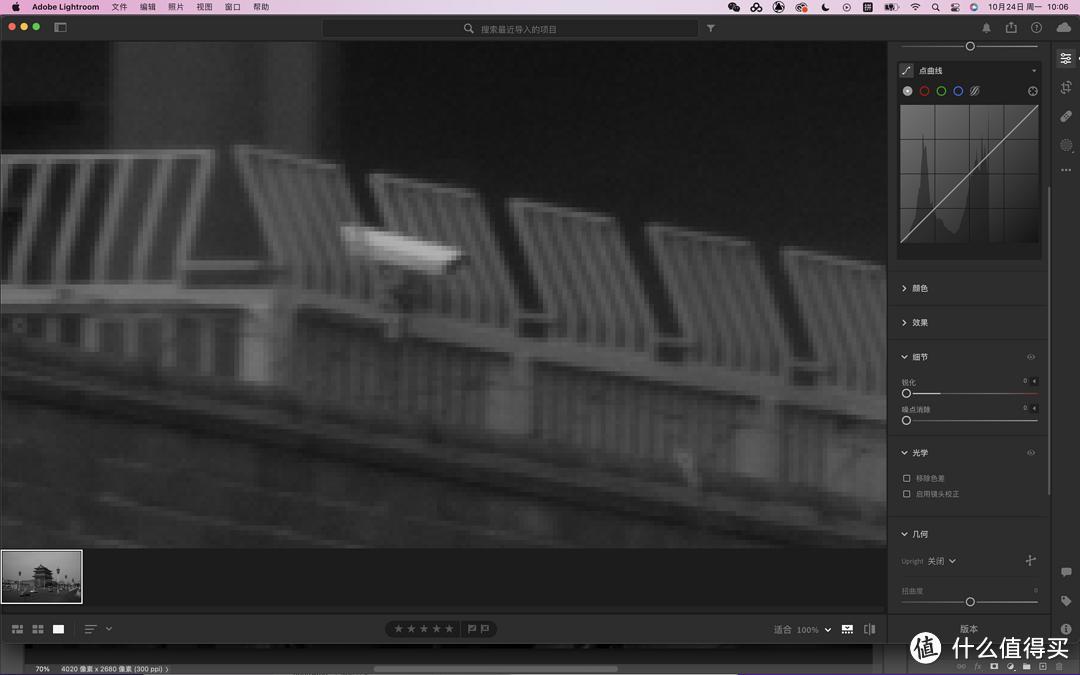Toggle the 细节 panel visibility eye
The image size is (1080, 675).
[x=1030, y=356]
